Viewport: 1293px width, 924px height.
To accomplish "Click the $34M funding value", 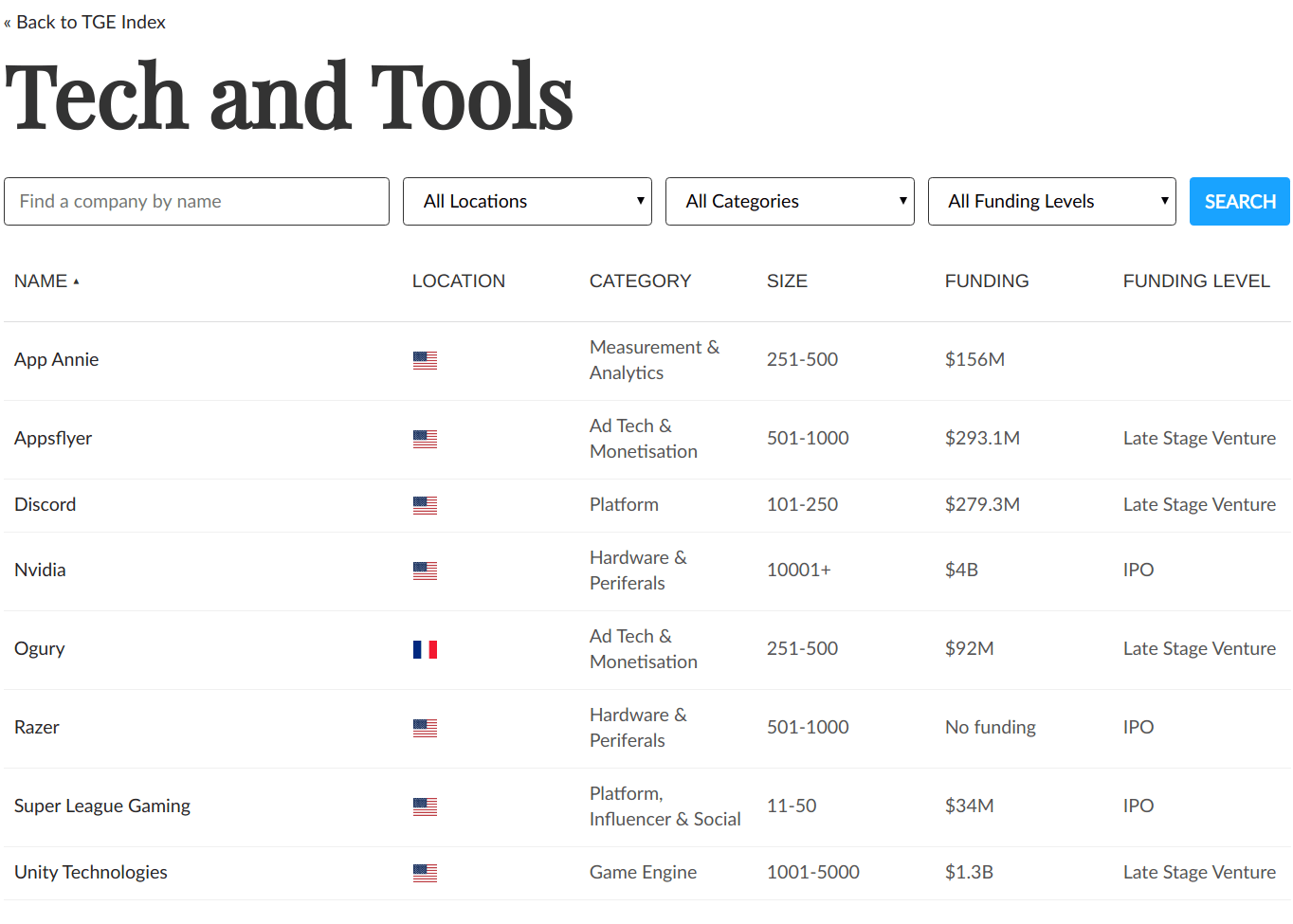I will tap(970, 806).
